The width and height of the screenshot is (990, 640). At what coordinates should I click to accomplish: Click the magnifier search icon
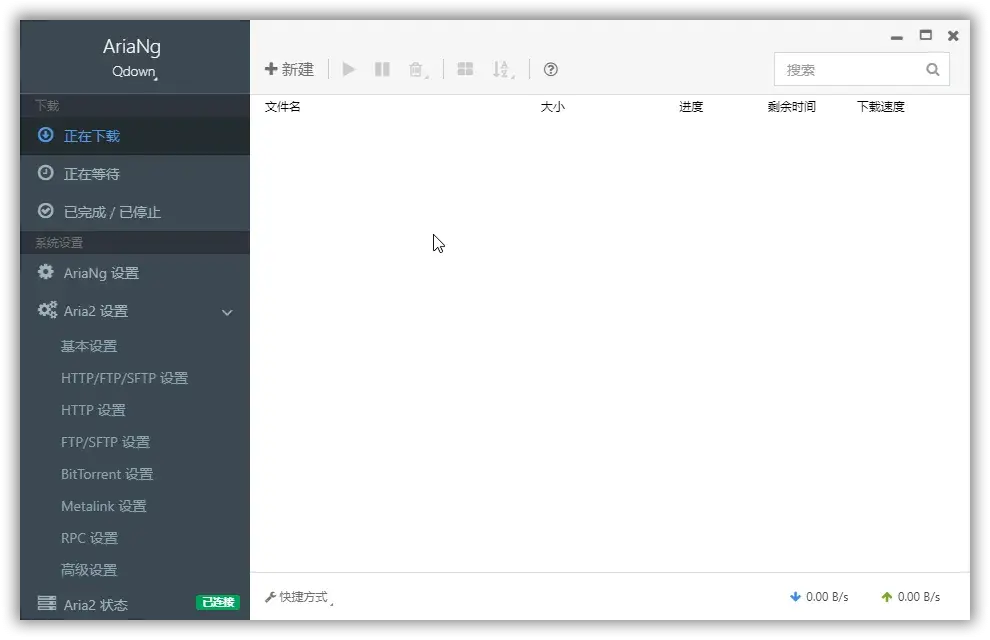pyautogui.click(x=933, y=69)
